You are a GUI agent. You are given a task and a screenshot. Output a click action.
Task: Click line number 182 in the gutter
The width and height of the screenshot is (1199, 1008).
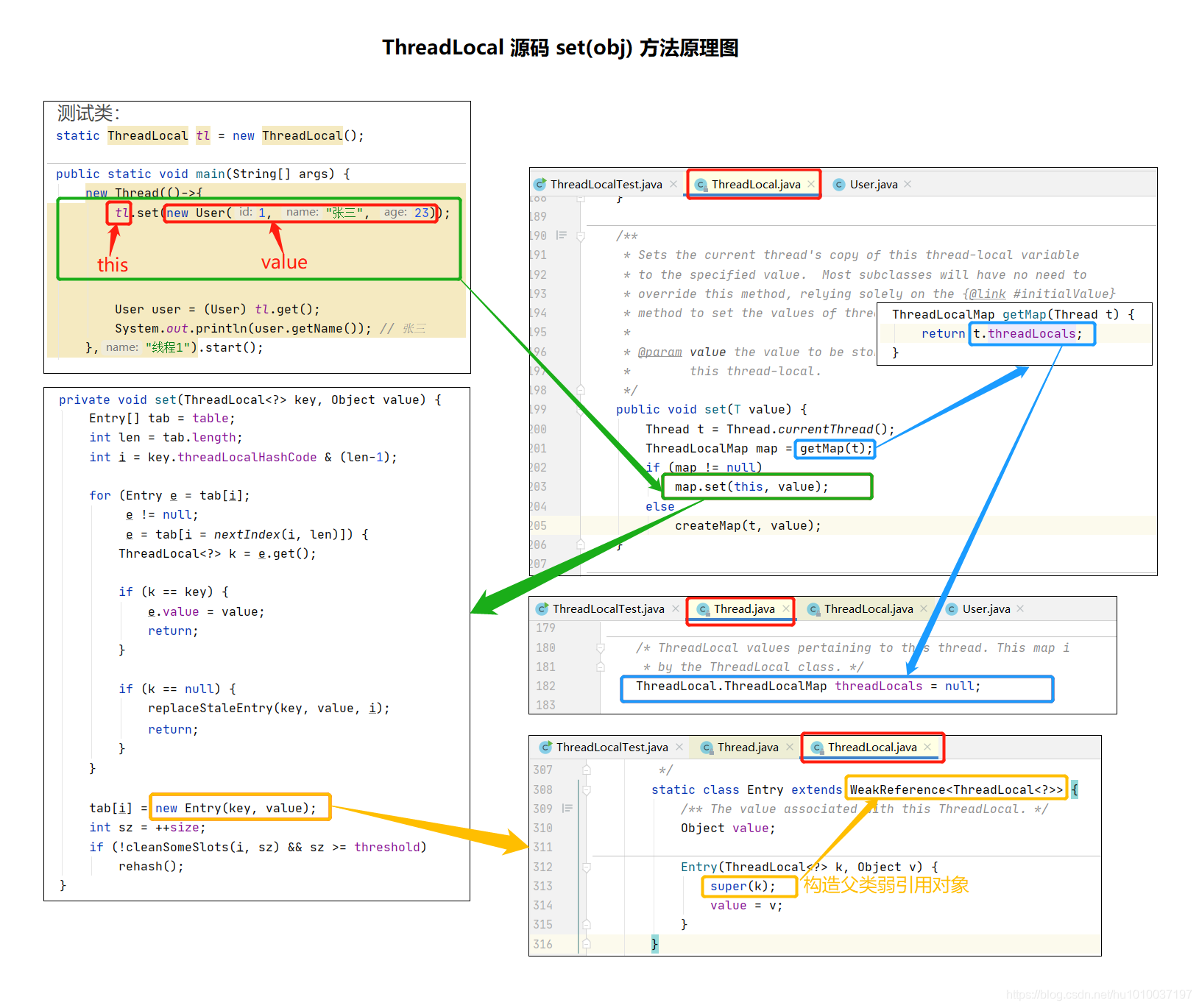[545, 686]
